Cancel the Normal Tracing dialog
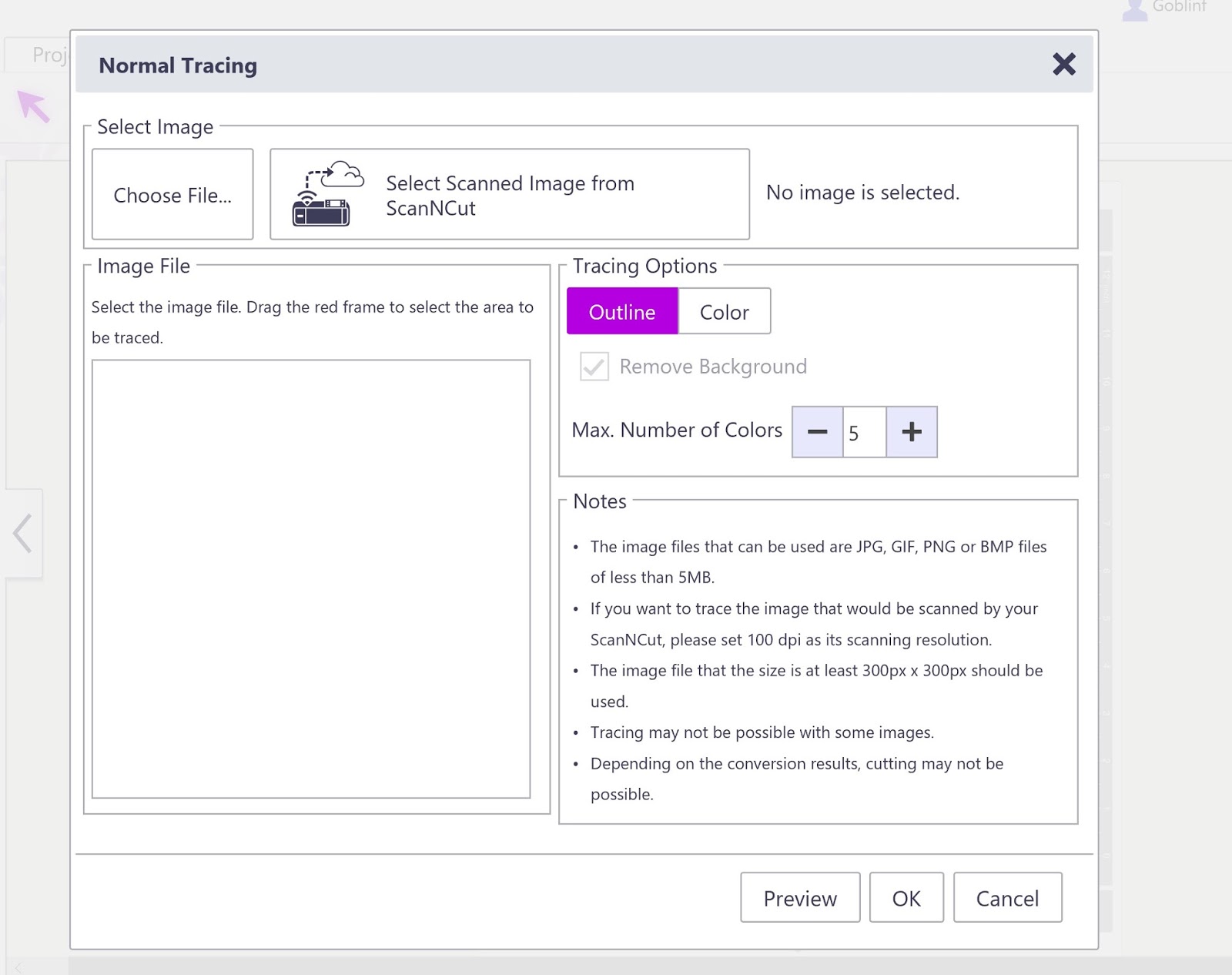This screenshot has width=1232, height=975. pyautogui.click(x=1008, y=898)
